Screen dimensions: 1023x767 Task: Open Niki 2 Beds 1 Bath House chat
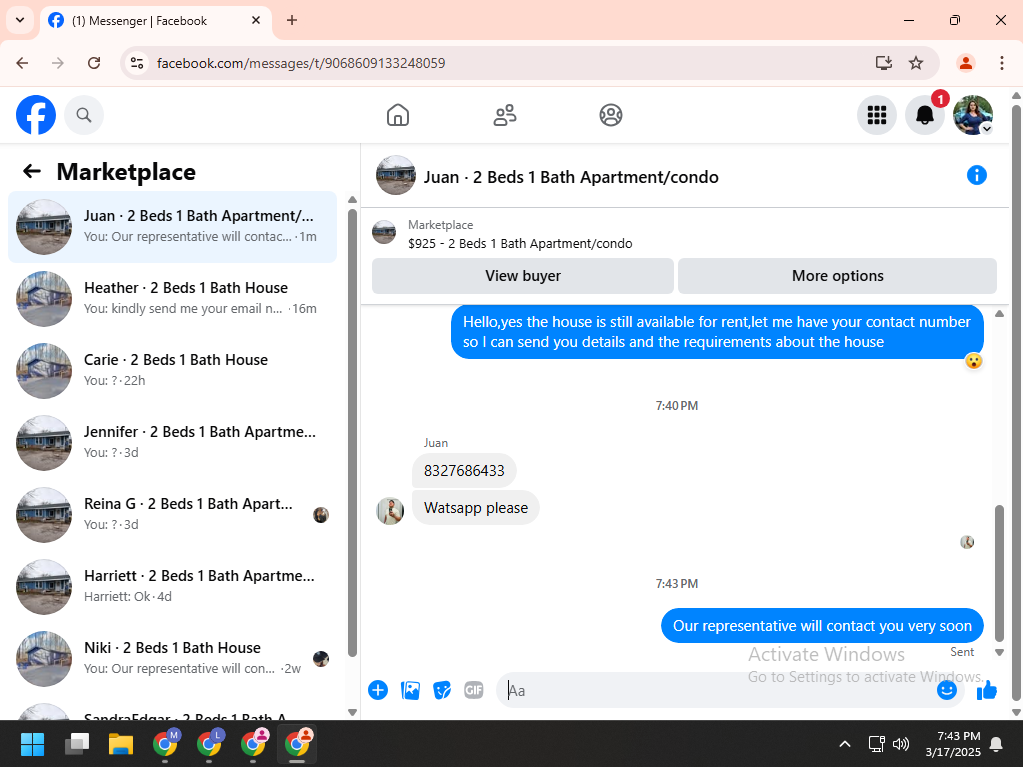172,658
